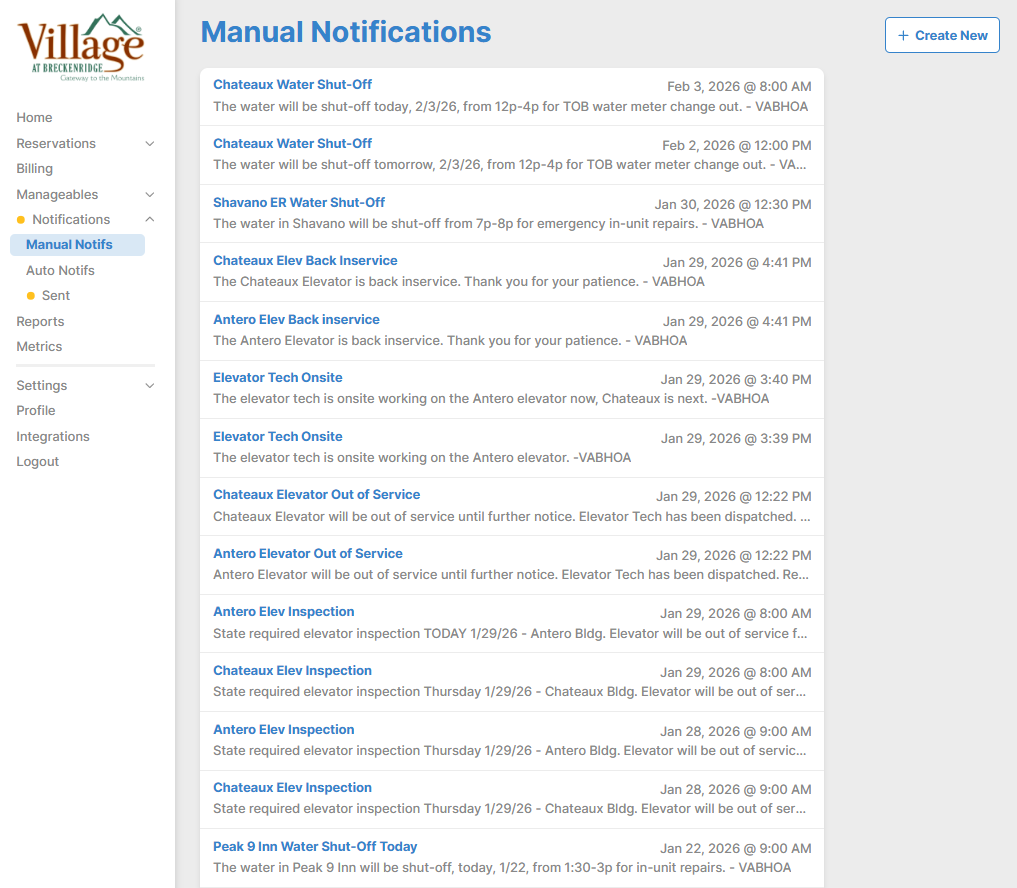Screen dimensions: 1017x888
Task: Click Logout in the sidebar
Action: 37,462
